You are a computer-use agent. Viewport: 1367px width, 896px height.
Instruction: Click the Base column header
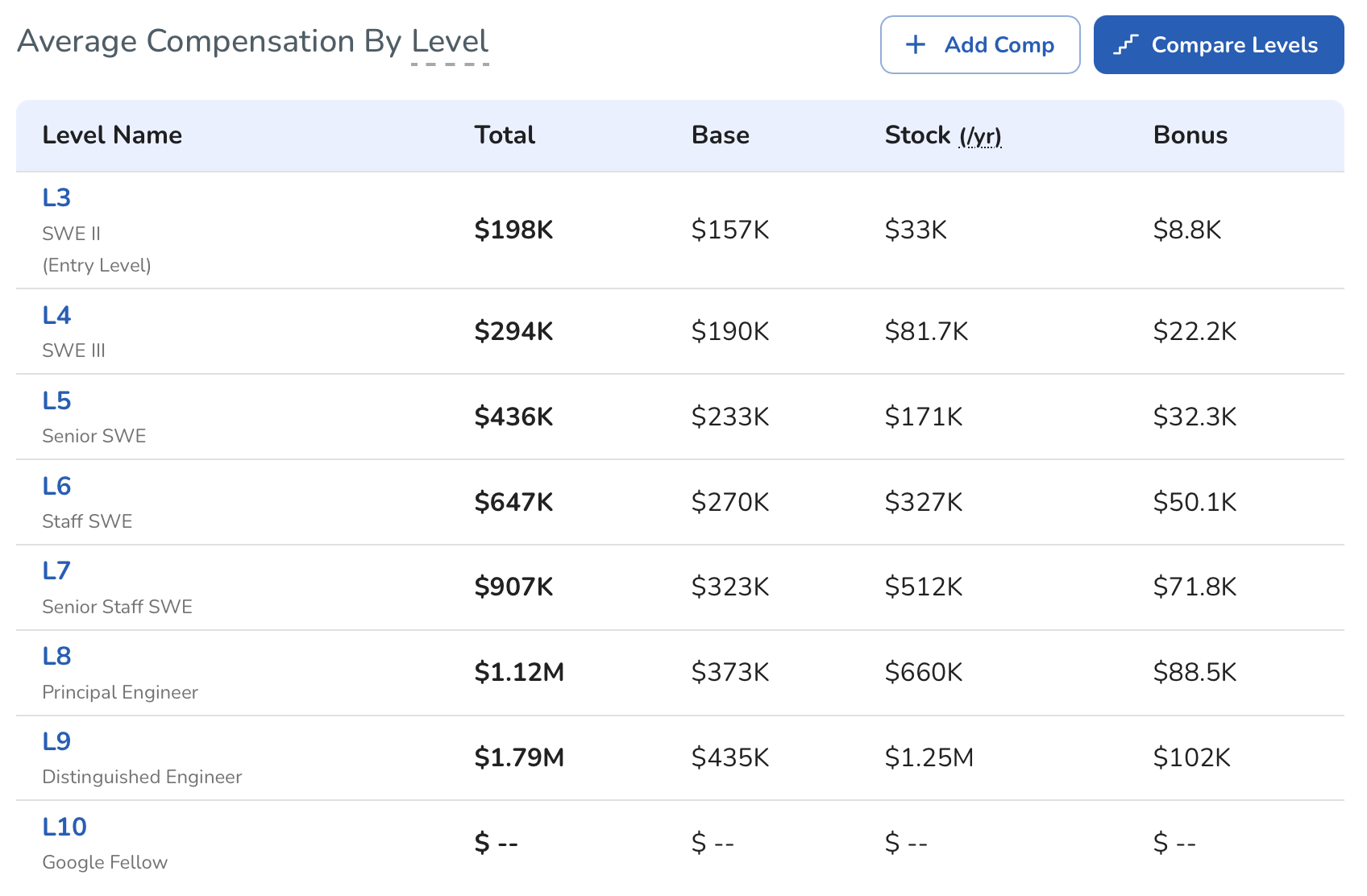[721, 135]
